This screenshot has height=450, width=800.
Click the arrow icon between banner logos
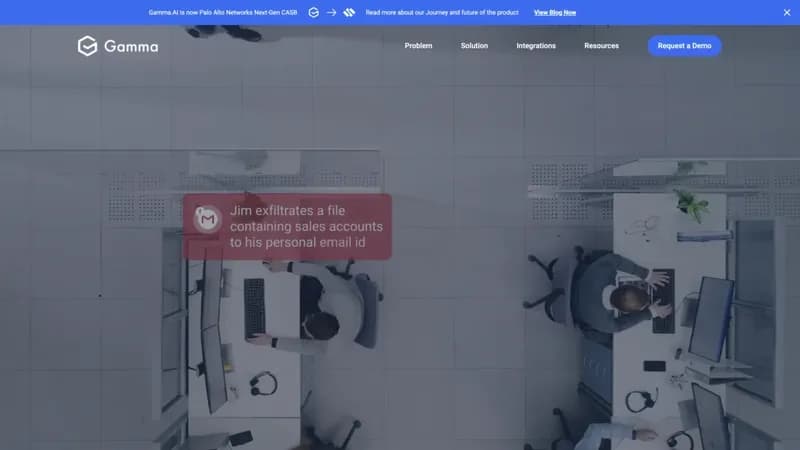[332, 13]
